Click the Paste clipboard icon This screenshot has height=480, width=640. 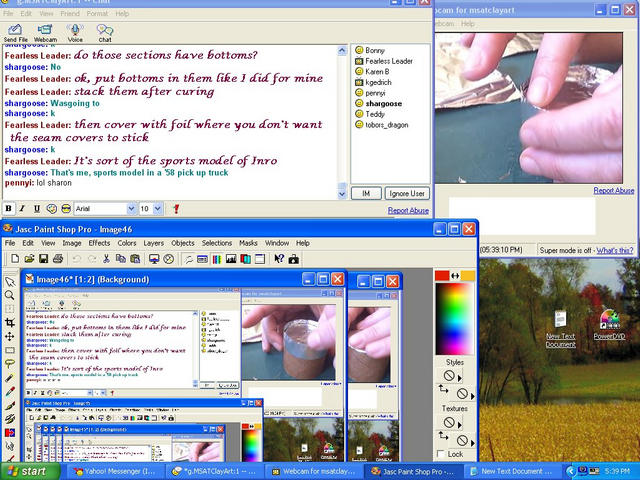(135, 259)
